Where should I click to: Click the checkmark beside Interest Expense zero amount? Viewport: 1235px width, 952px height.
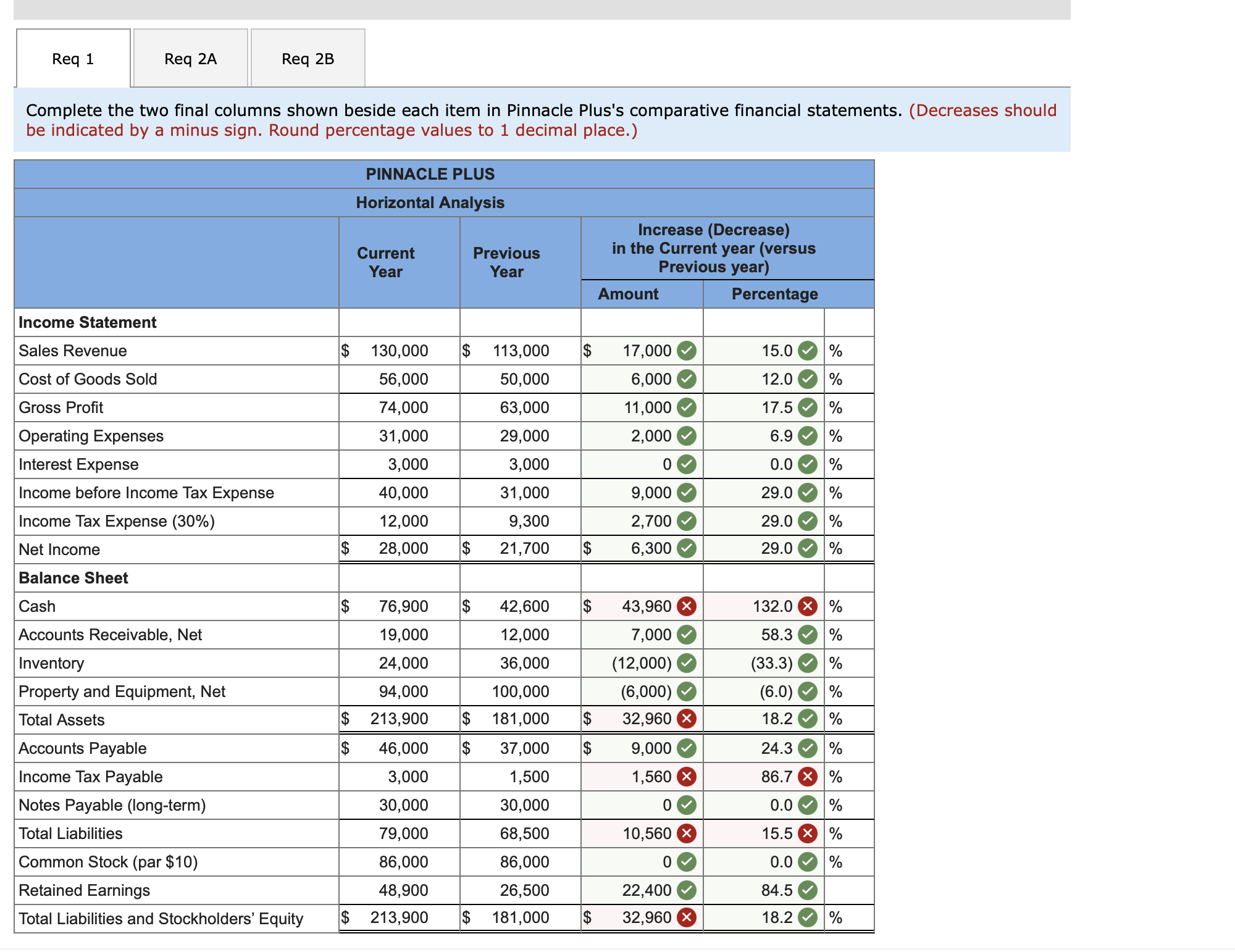[687, 464]
